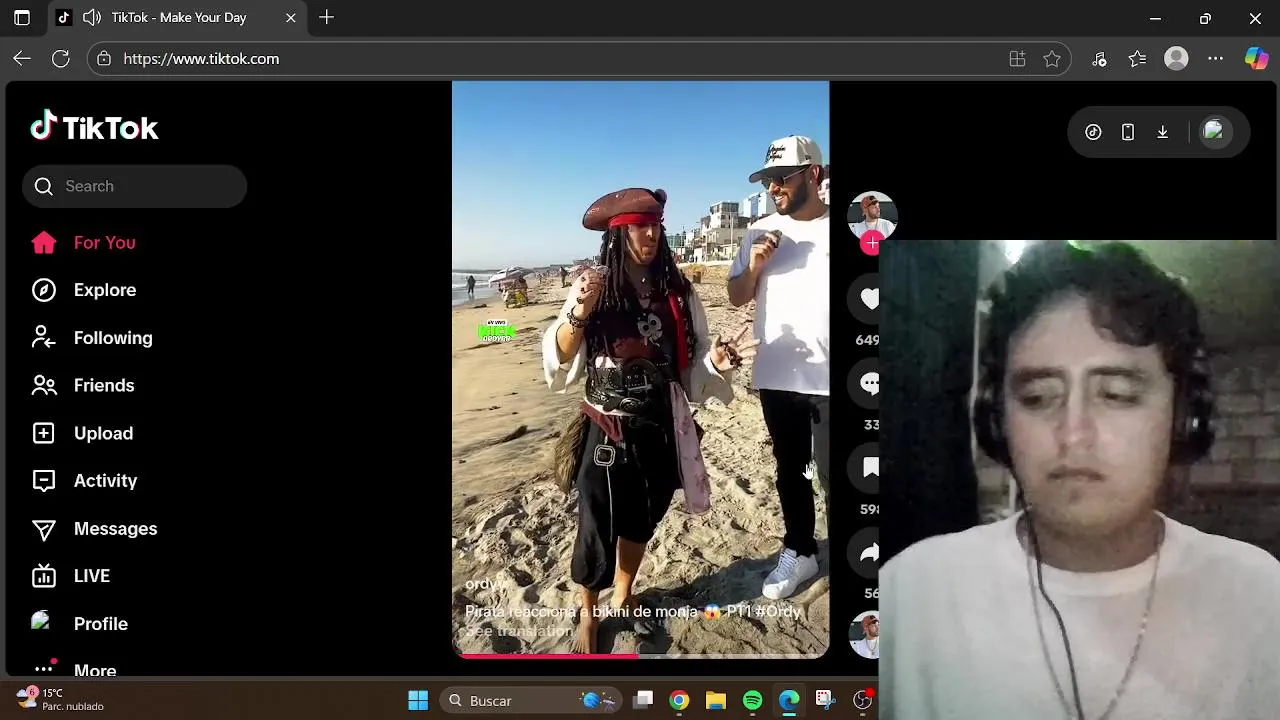Click the download desktop app icon
Viewport: 1280px width, 720px height.
1163,132
